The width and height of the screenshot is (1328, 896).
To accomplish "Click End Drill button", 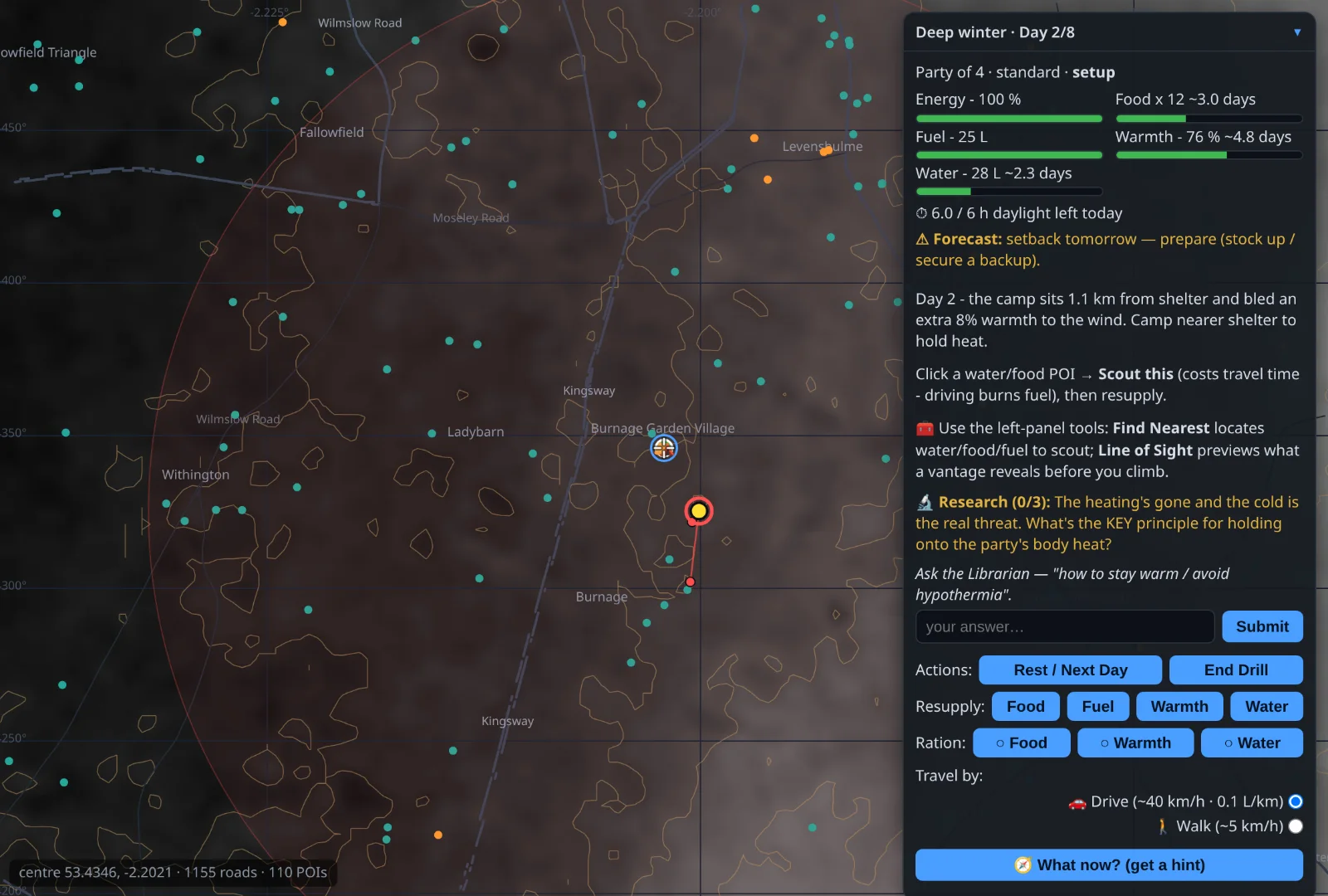I will 1236,670.
